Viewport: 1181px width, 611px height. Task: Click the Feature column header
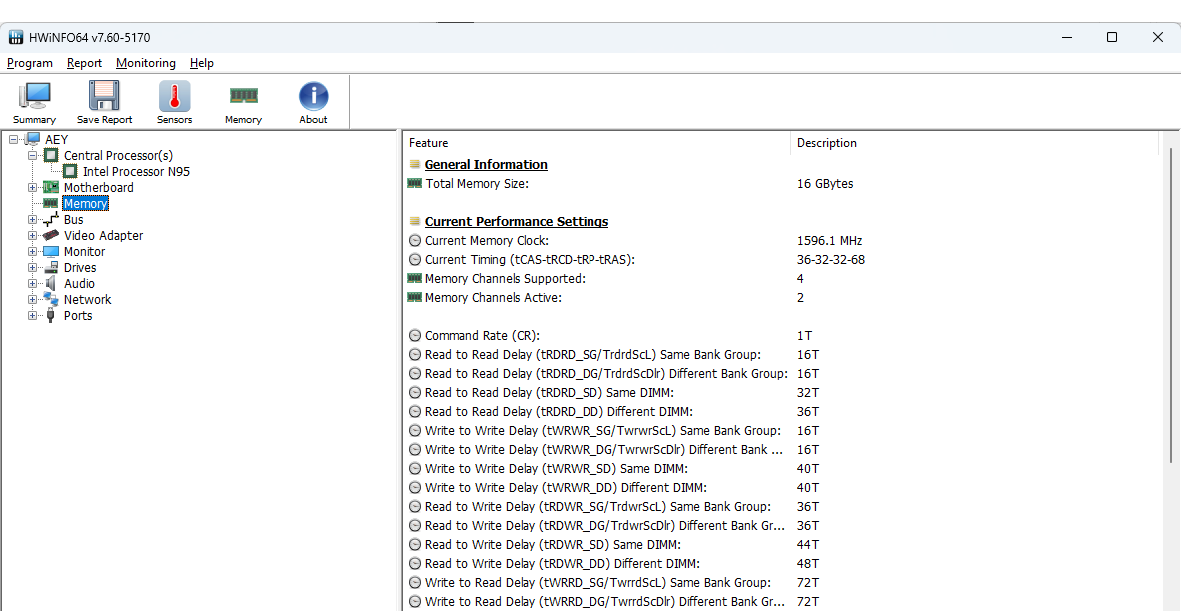coord(595,143)
